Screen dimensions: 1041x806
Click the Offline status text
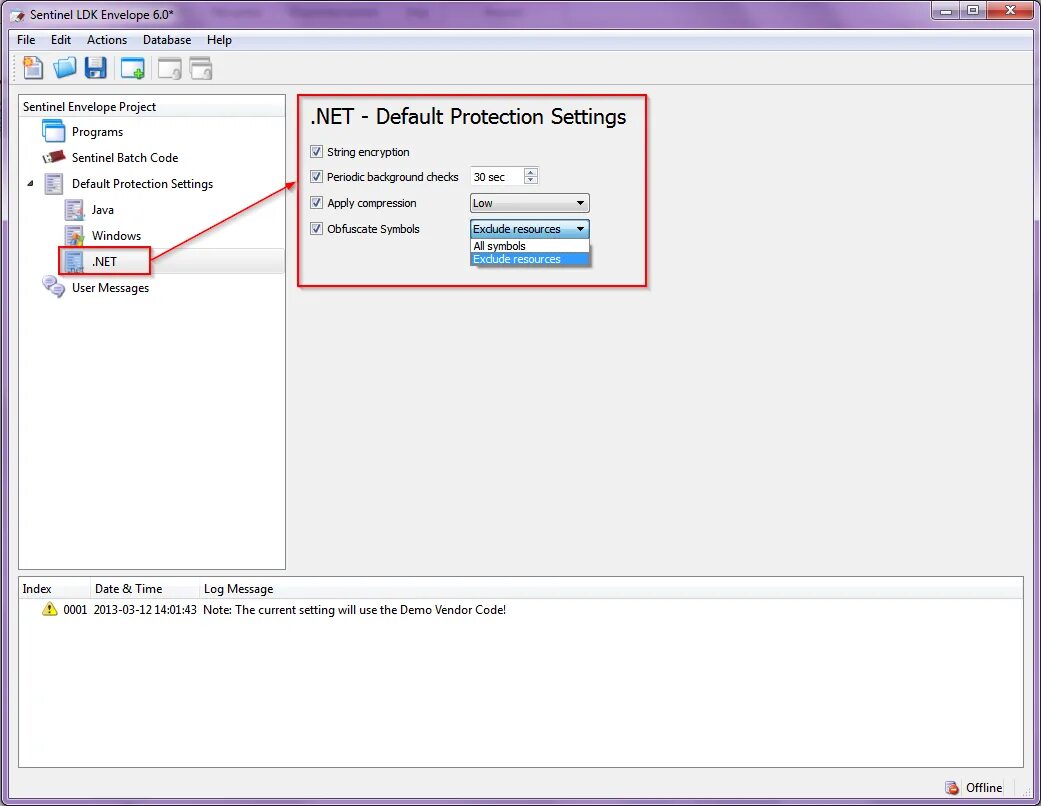(984, 787)
